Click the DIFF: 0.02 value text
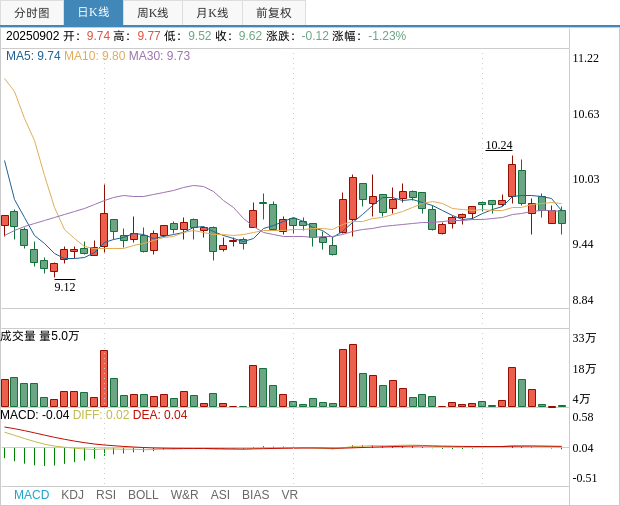 (101, 415)
